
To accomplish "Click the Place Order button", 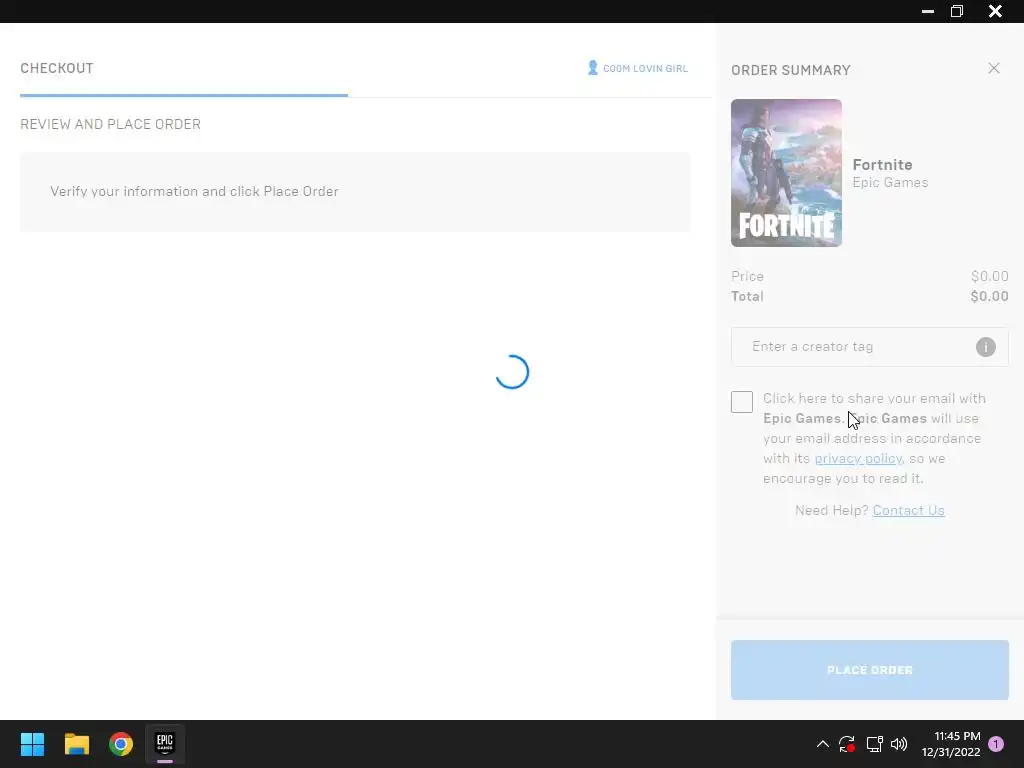I will tap(869, 670).
